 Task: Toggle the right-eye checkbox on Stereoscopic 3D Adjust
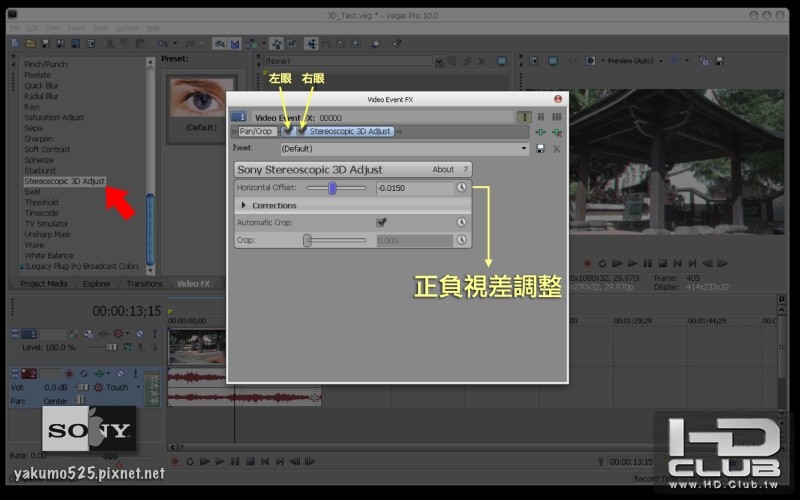click(x=302, y=131)
